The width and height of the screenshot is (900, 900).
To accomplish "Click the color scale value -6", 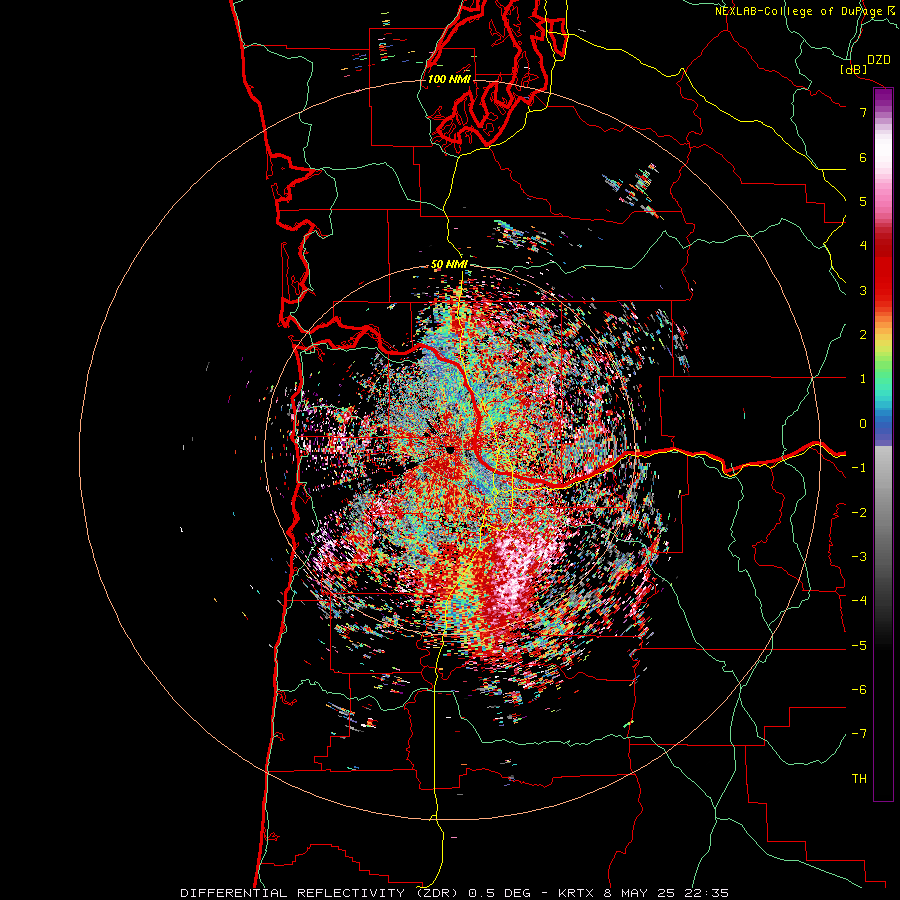I will (859, 690).
